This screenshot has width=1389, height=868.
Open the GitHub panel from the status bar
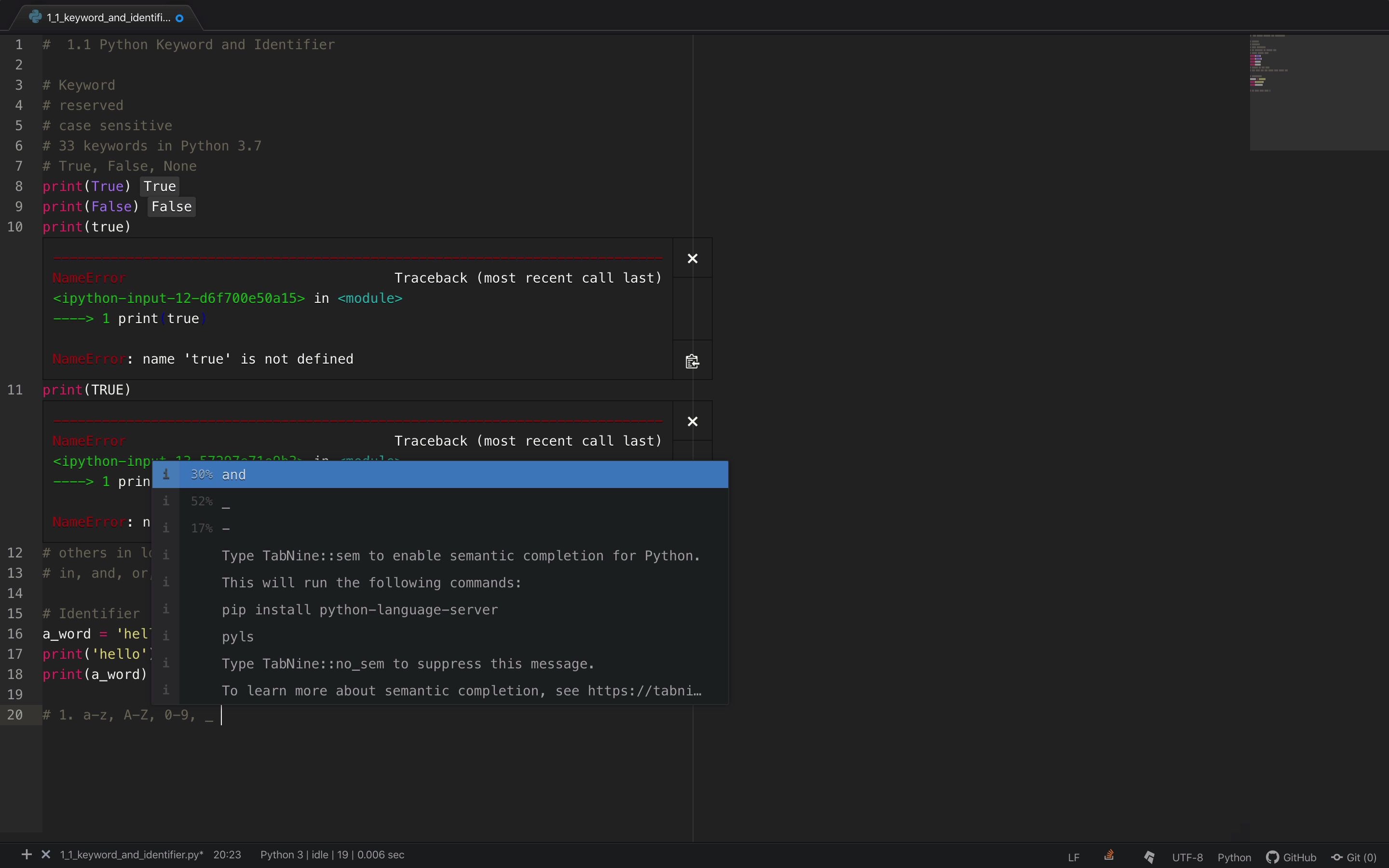coord(1291,855)
